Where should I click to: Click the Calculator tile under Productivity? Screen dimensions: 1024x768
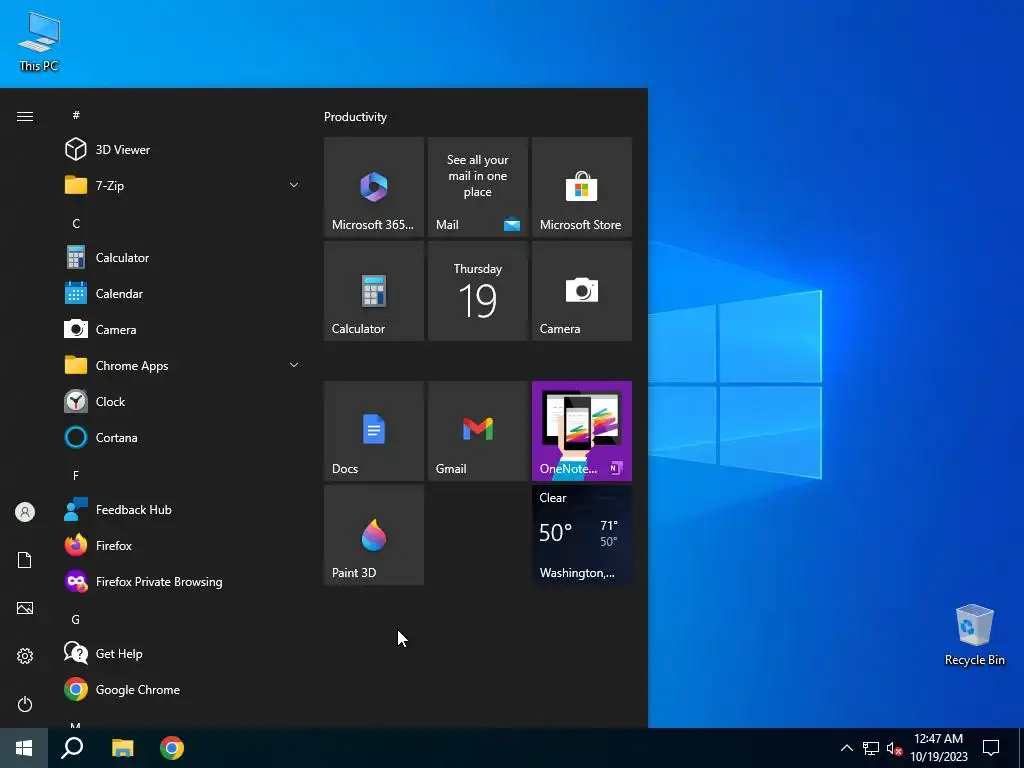click(374, 291)
